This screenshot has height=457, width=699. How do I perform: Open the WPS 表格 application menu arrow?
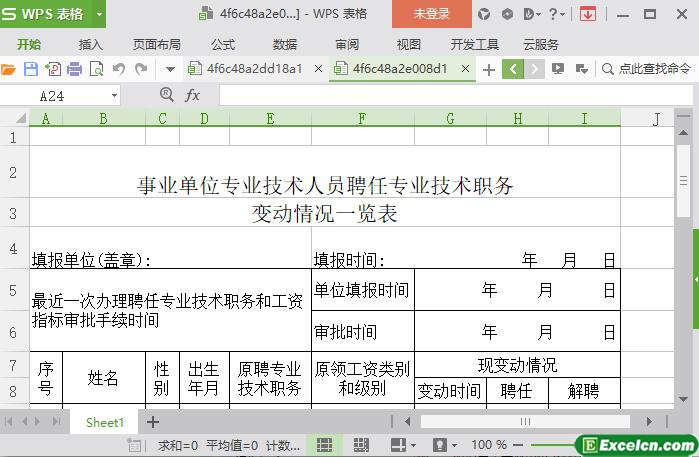[99, 14]
